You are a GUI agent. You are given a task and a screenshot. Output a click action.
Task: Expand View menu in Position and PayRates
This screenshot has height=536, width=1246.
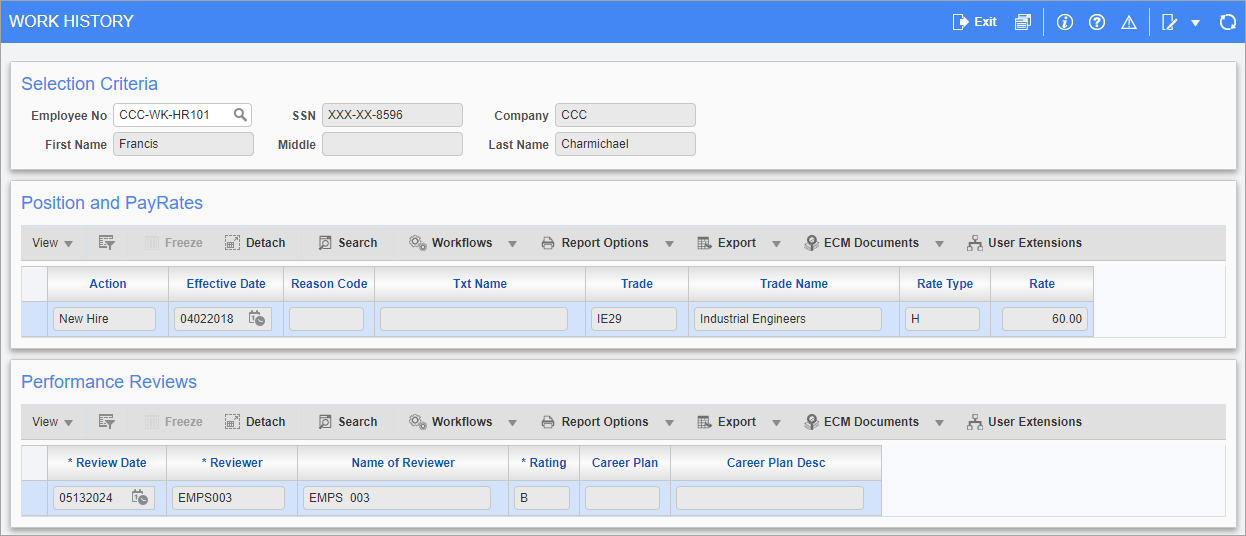[x=52, y=243]
